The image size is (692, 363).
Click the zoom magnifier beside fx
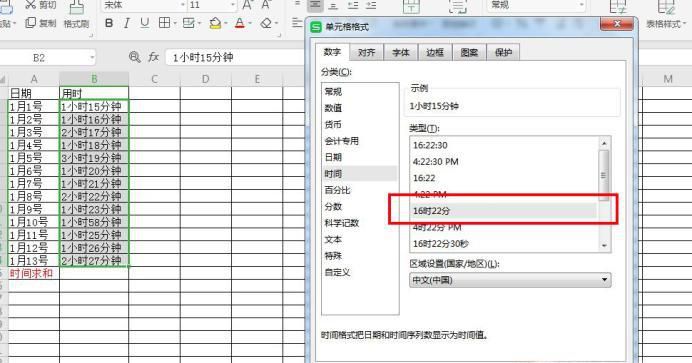point(135,57)
